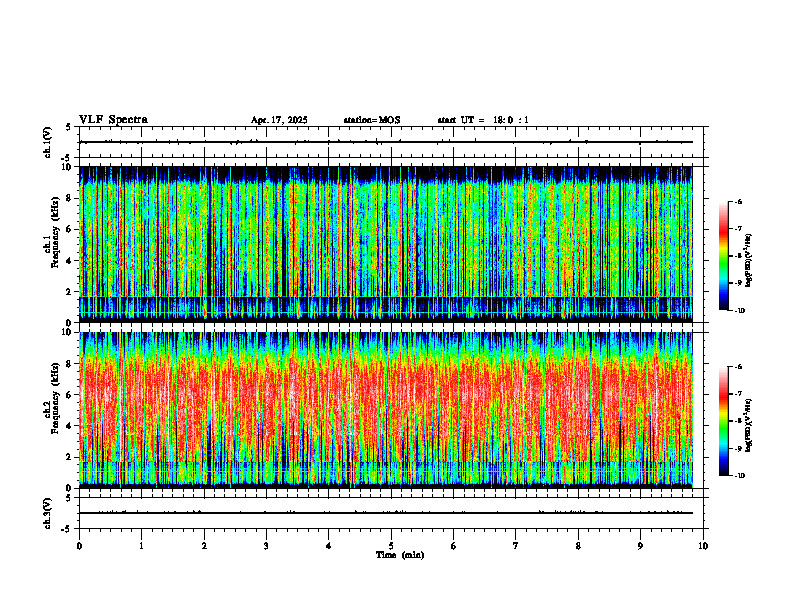
Task: Click the ch.3 voltage waveform trace
Action: [386, 513]
